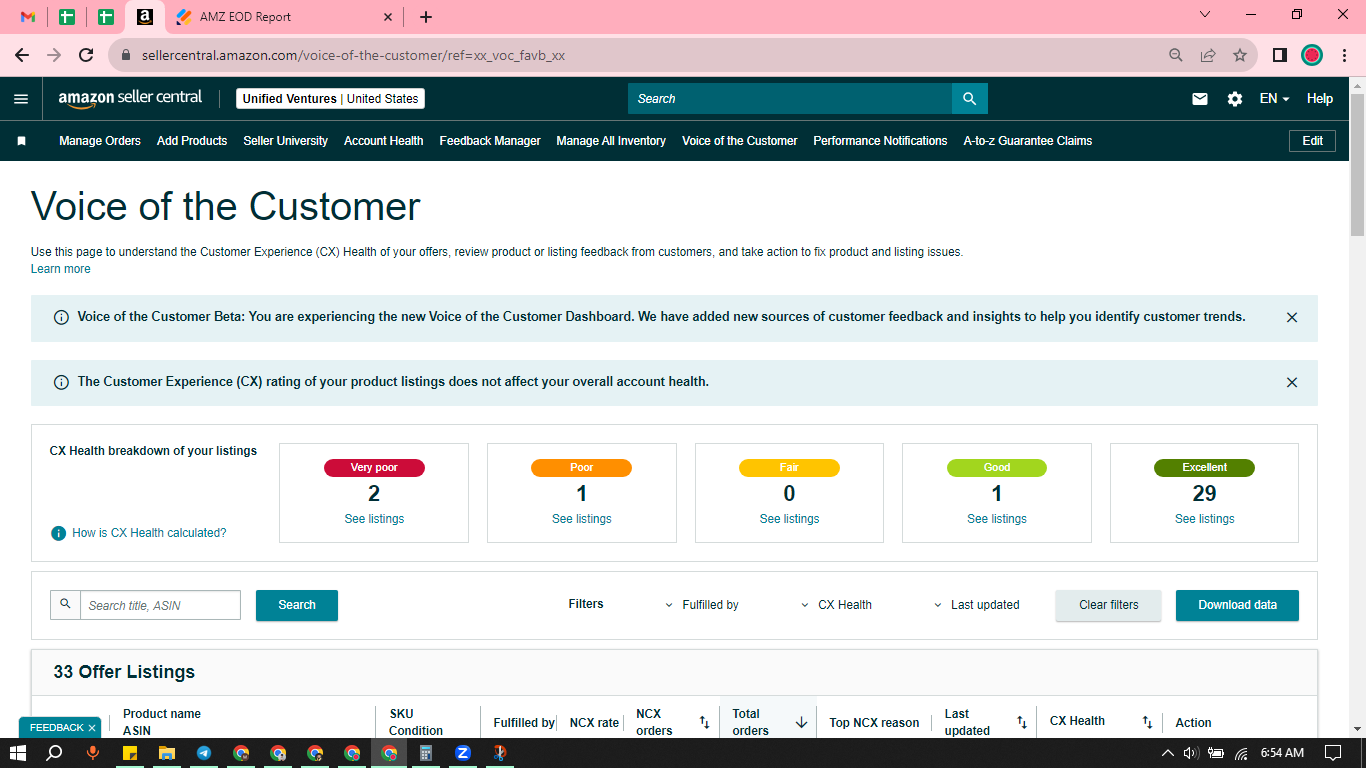Open a new browser tab
Image resolution: width=1366 pixels, height=768 pixels.
click(426, 17)
